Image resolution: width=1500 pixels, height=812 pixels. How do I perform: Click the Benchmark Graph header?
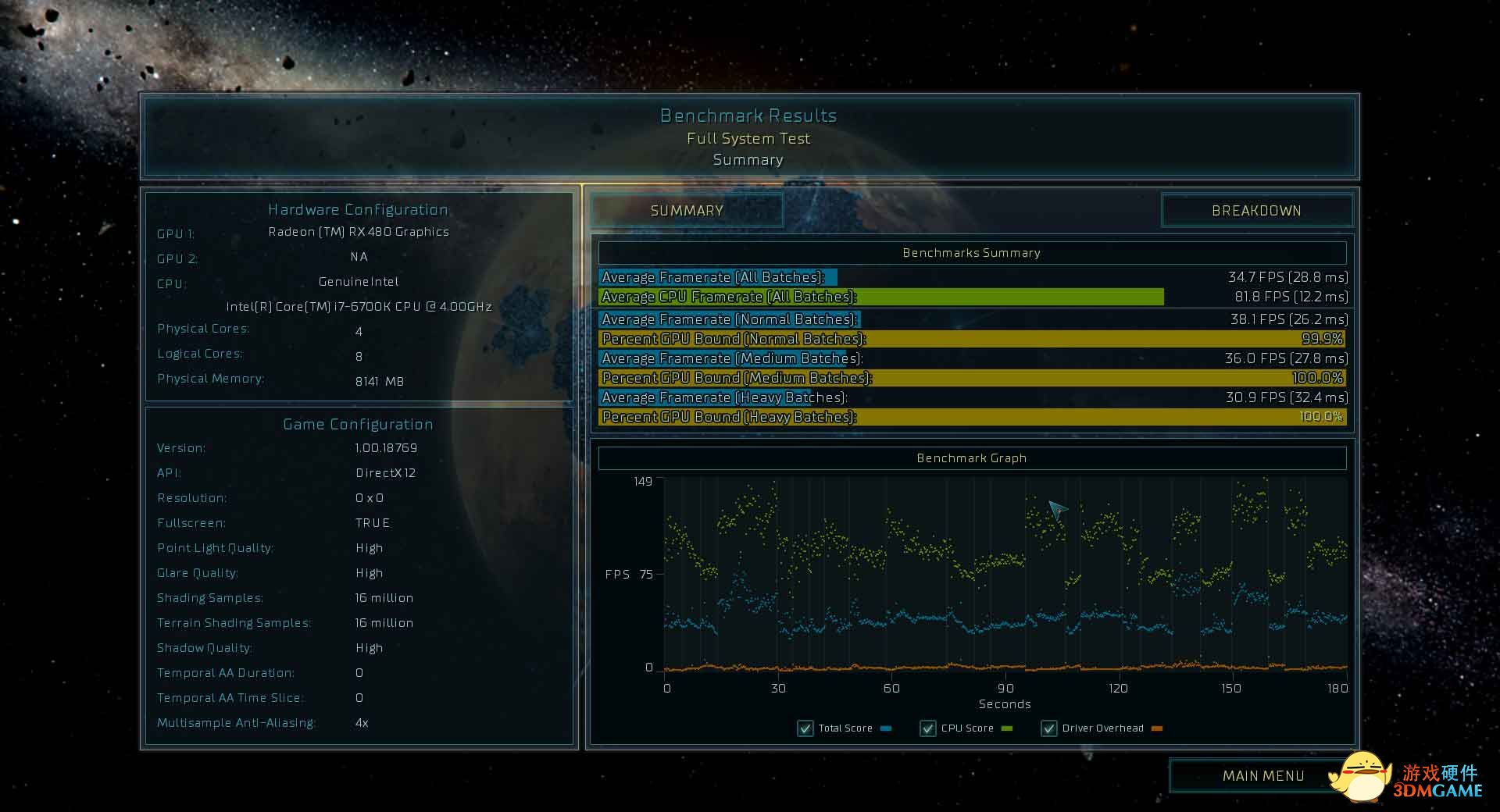point(972,458)
